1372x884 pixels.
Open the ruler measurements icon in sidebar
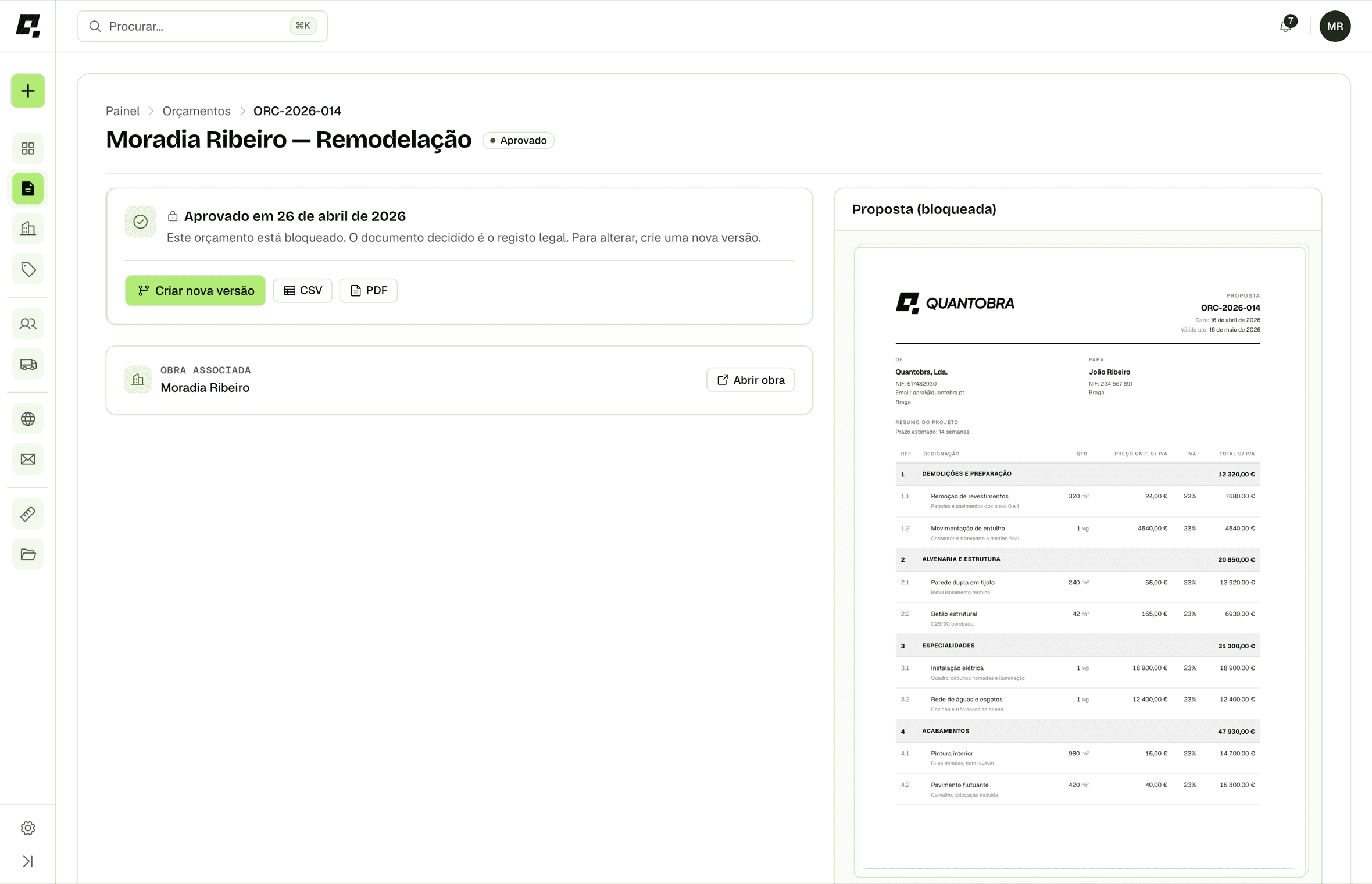coord(28,514)
